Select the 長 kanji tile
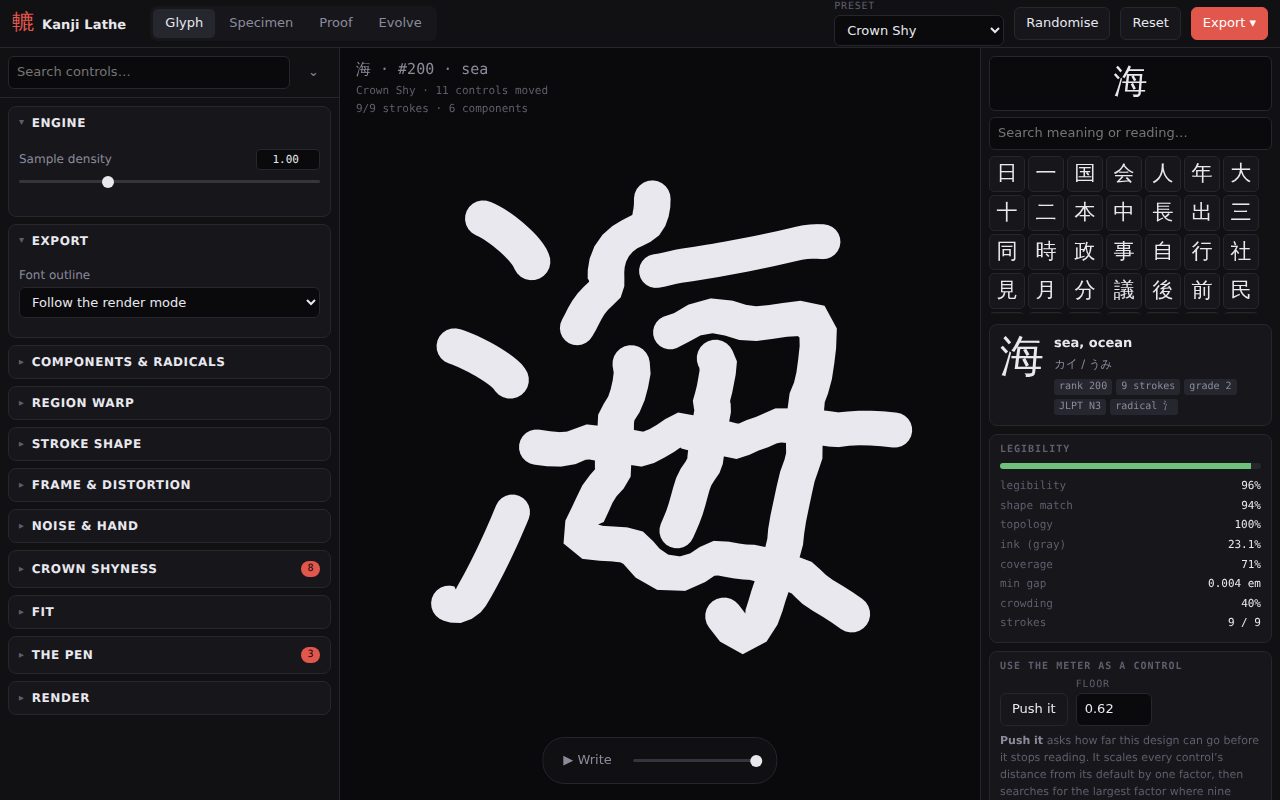 [x=1163, y=212]
